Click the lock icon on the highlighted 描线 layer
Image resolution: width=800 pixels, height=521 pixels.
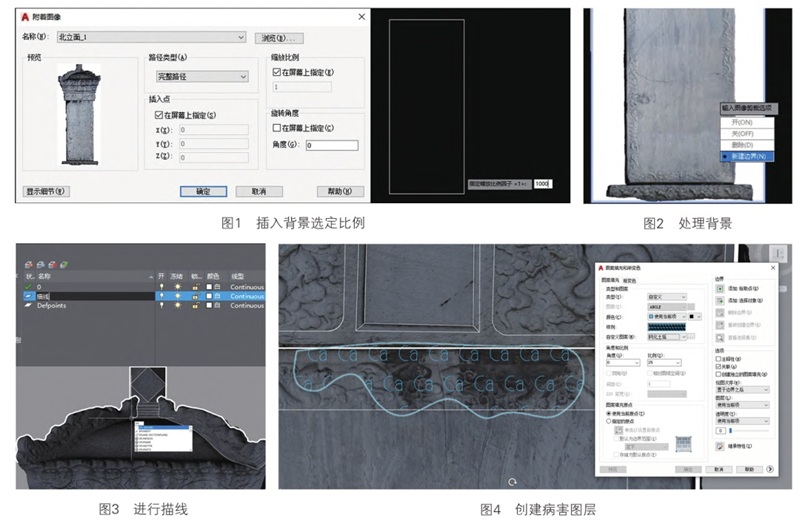195,296
